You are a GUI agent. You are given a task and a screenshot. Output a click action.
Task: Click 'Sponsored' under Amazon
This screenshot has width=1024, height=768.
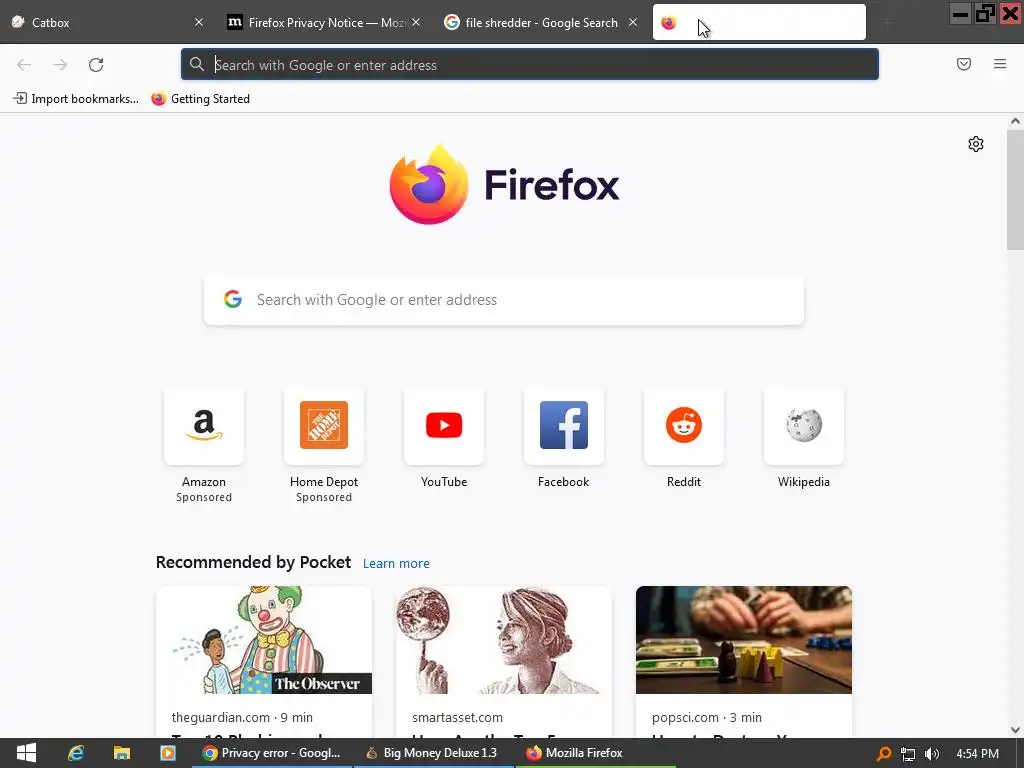(204, 498)
